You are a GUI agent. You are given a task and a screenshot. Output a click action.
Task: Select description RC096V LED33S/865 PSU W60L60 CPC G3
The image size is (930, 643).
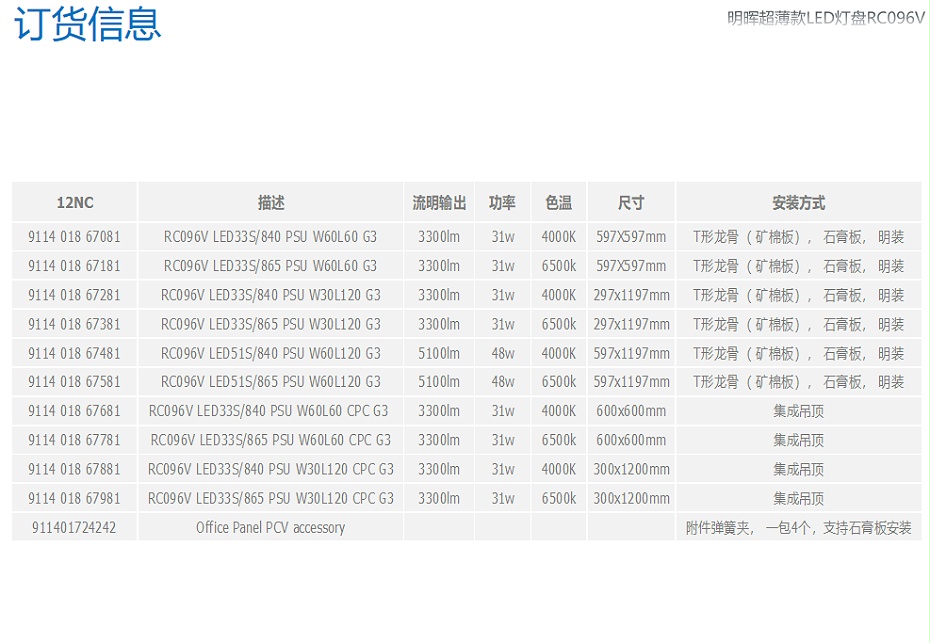270,440
